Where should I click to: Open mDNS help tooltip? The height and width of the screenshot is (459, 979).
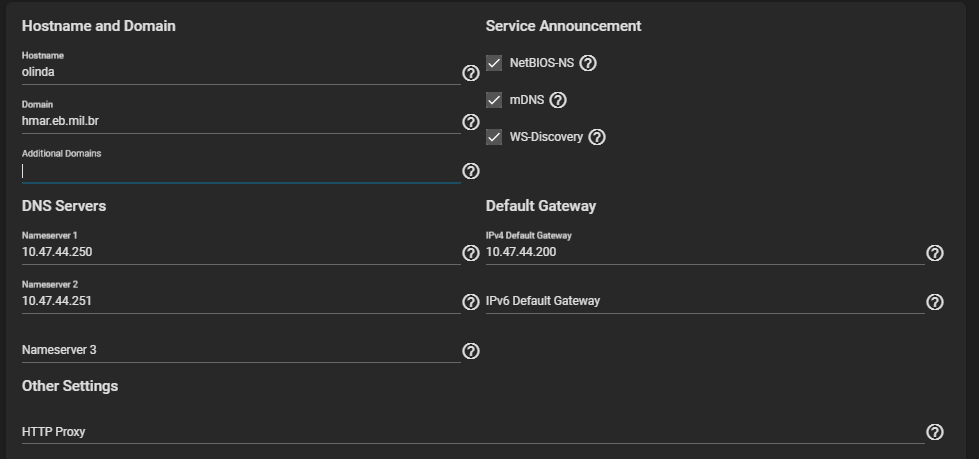pyautogui.click(x=558, y=100)
